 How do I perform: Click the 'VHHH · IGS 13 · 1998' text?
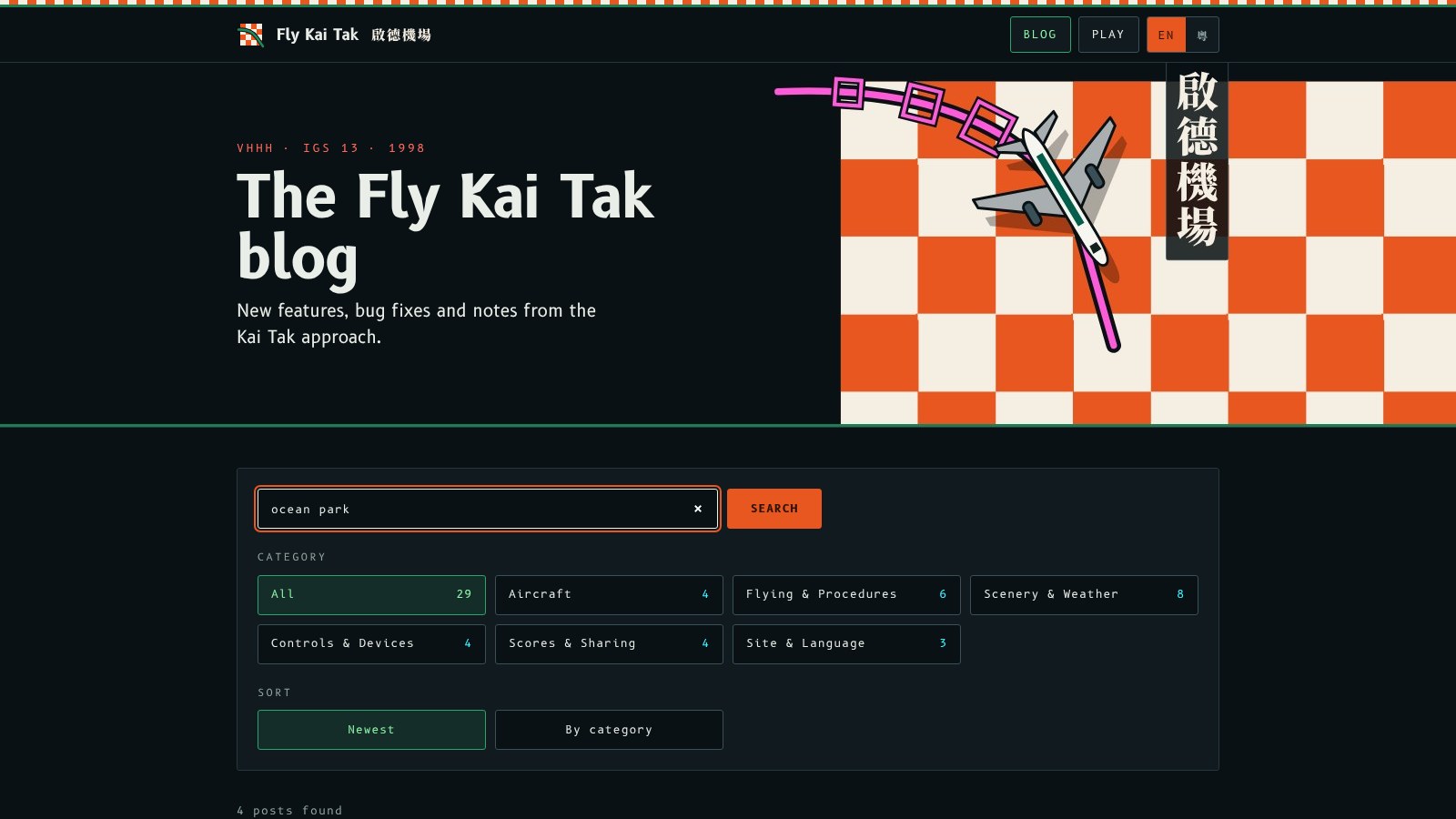[x=330, y=147]
